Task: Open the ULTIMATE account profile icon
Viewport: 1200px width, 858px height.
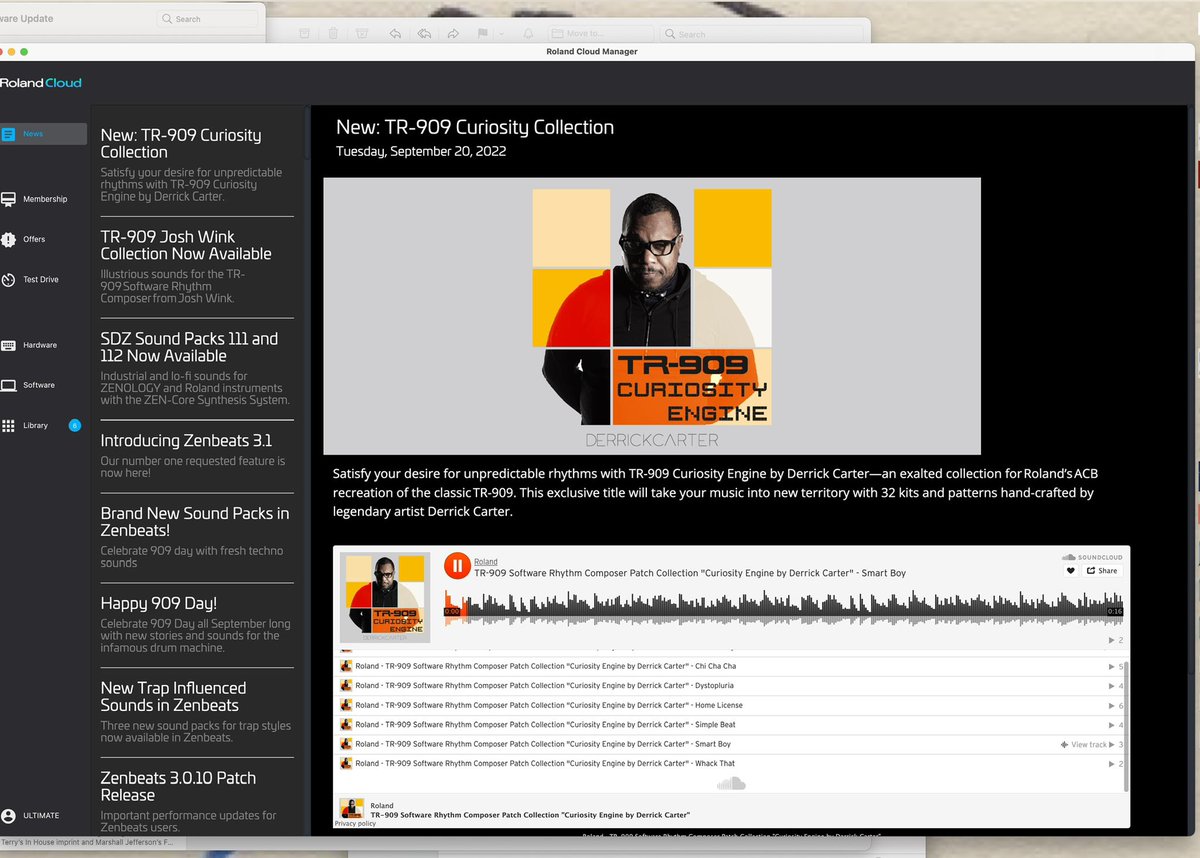Action: (8, 816)
